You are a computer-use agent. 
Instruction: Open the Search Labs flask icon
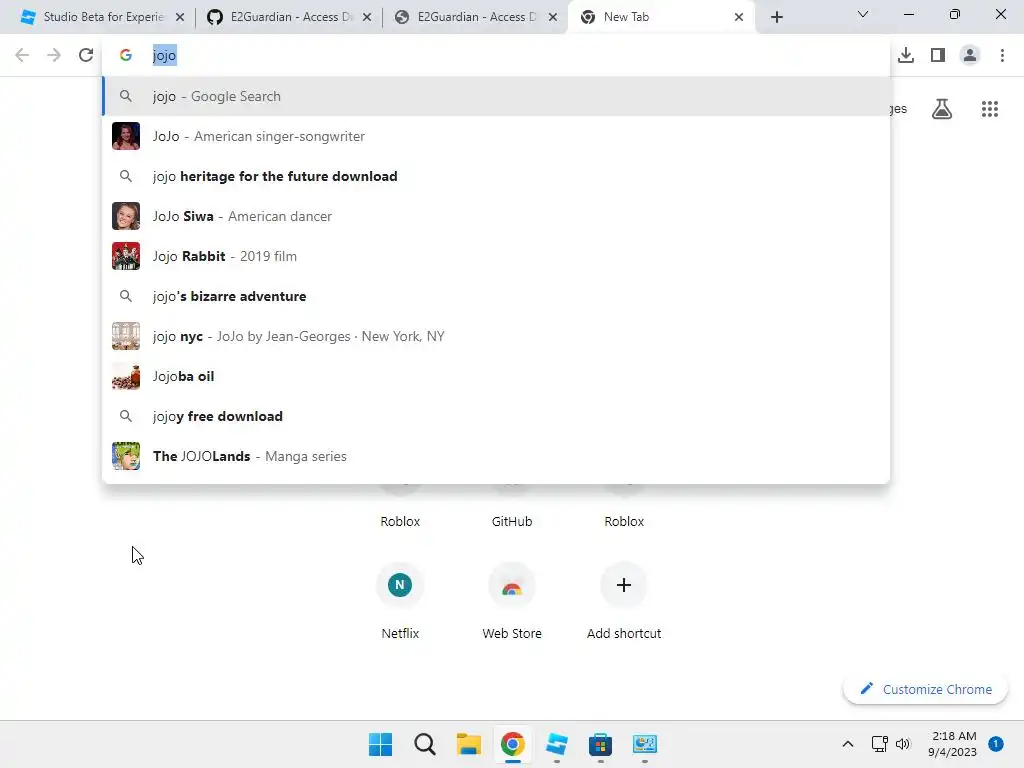click(942, 109)
